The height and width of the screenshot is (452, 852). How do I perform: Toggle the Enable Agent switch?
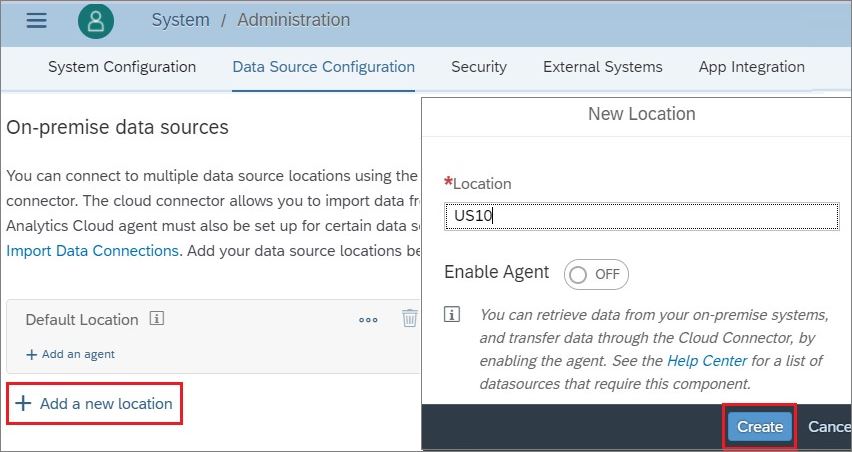pos(596,274)
